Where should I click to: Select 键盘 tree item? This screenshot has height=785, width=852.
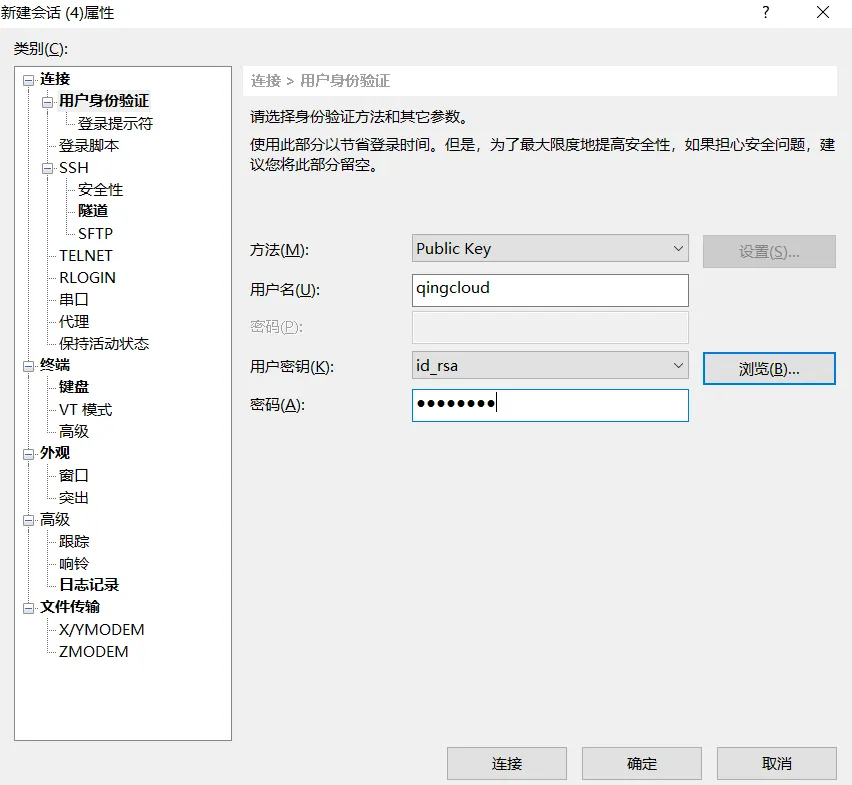coord(73,387)
